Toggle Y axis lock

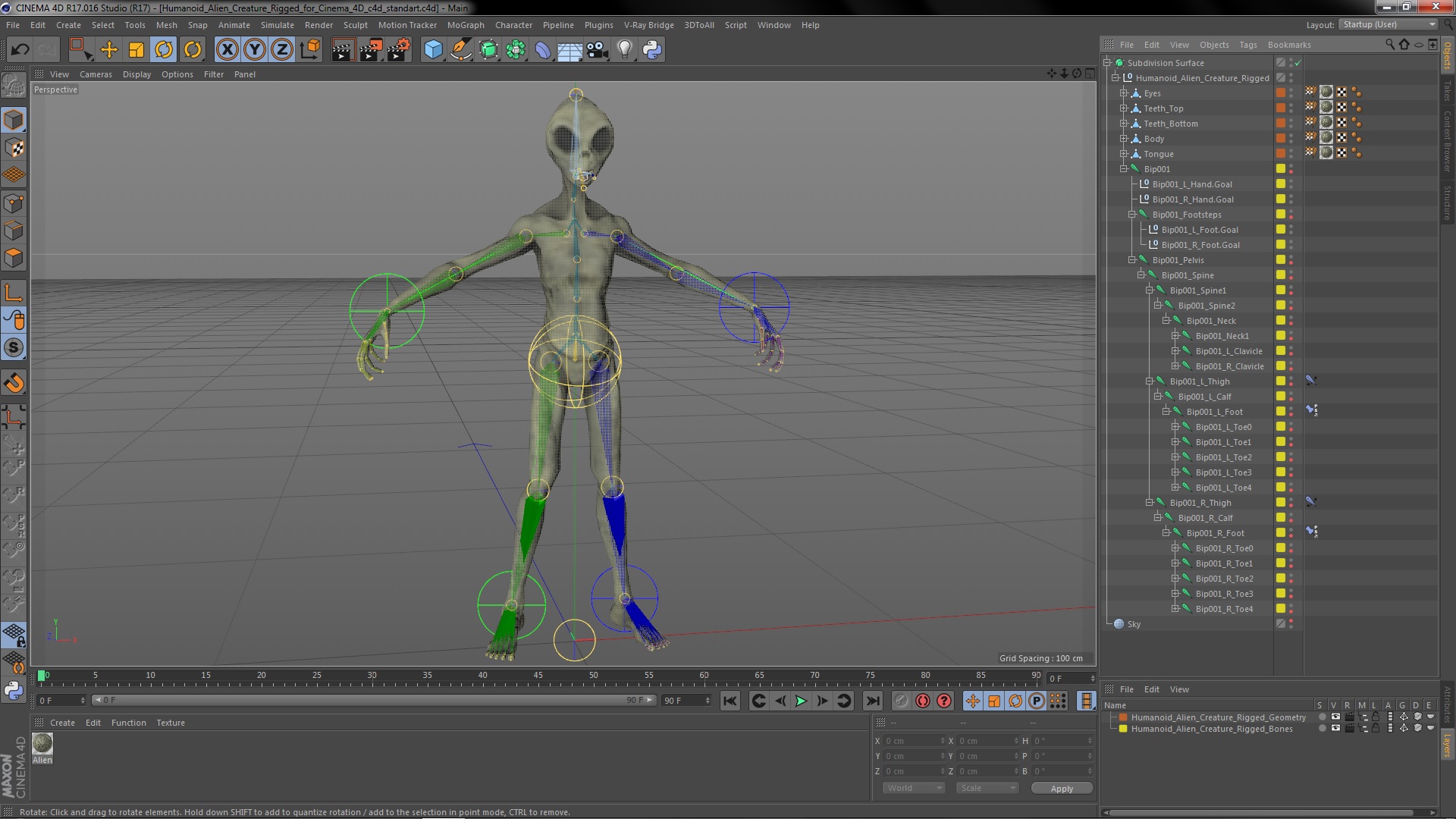255,50
